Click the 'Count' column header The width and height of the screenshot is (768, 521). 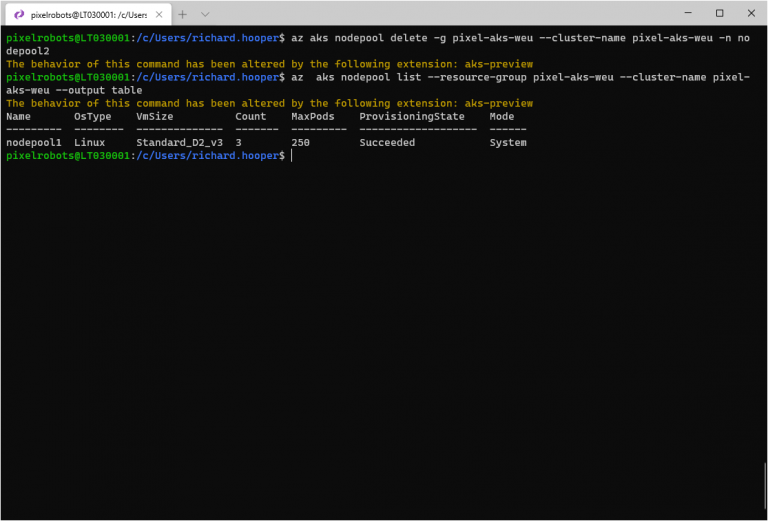tap(251, 117)
